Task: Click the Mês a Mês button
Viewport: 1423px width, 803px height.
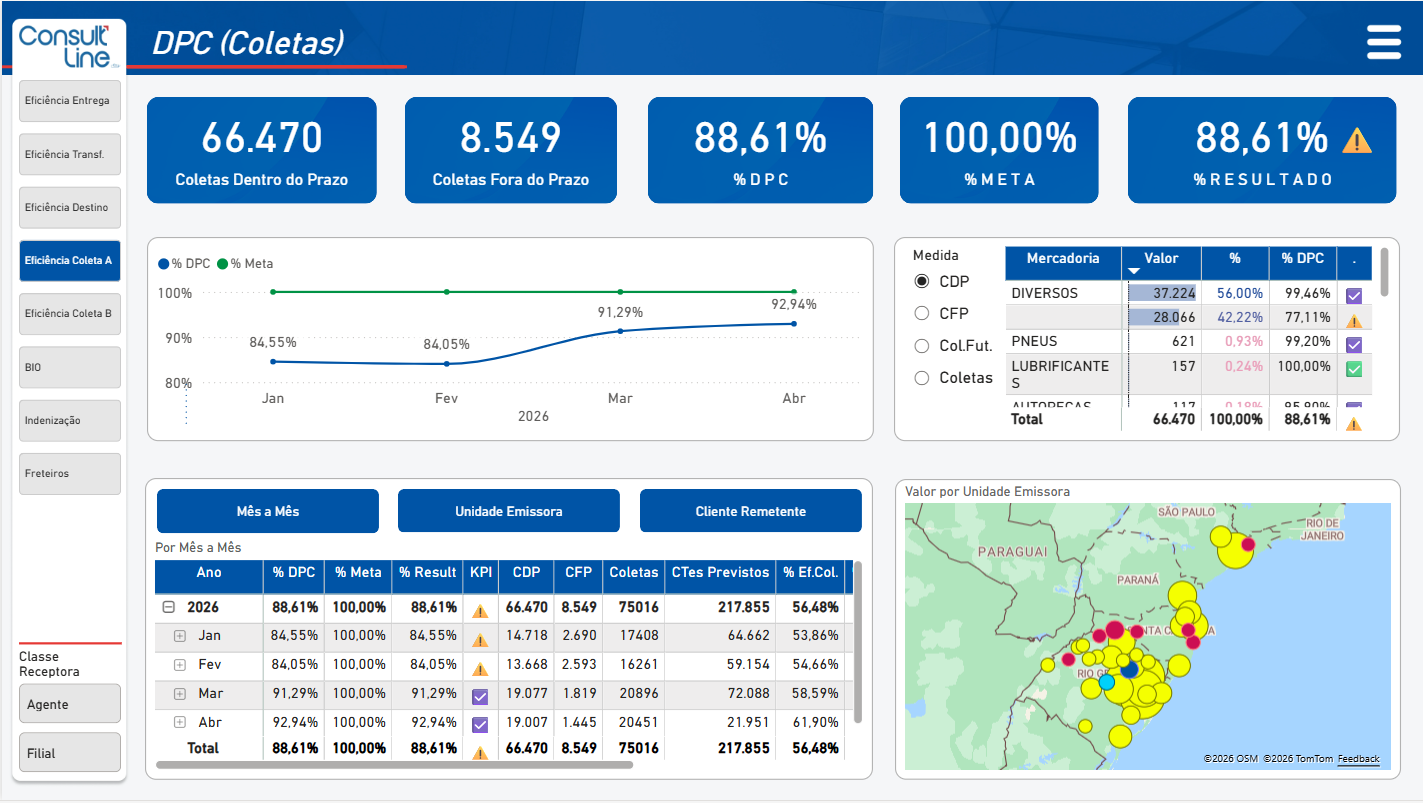Action: 268,511
